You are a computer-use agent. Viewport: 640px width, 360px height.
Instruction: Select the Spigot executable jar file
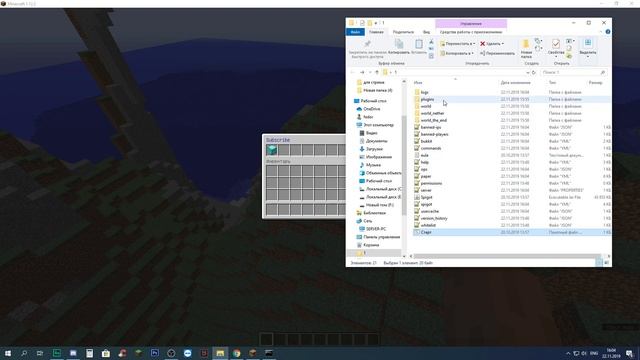coord(426,197)
